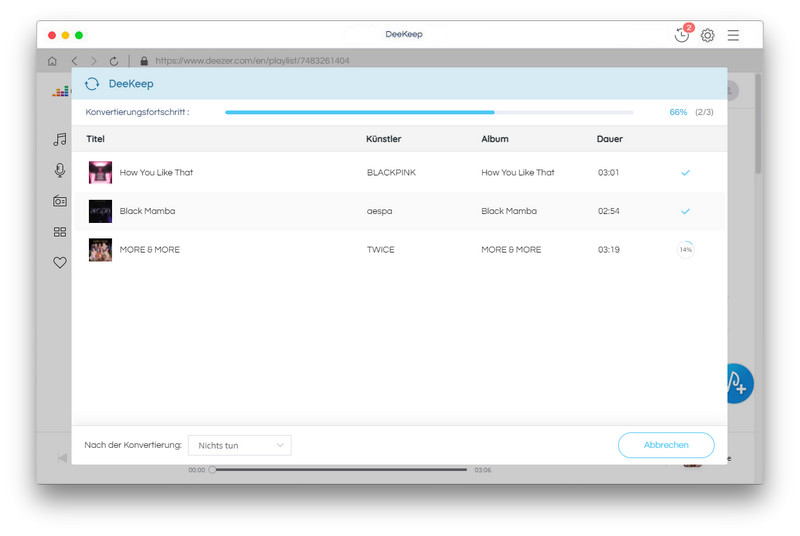Click artist name TWICE
Image resolution: width=800 pixels, height=536 pixels.
[x=381, y=250]
